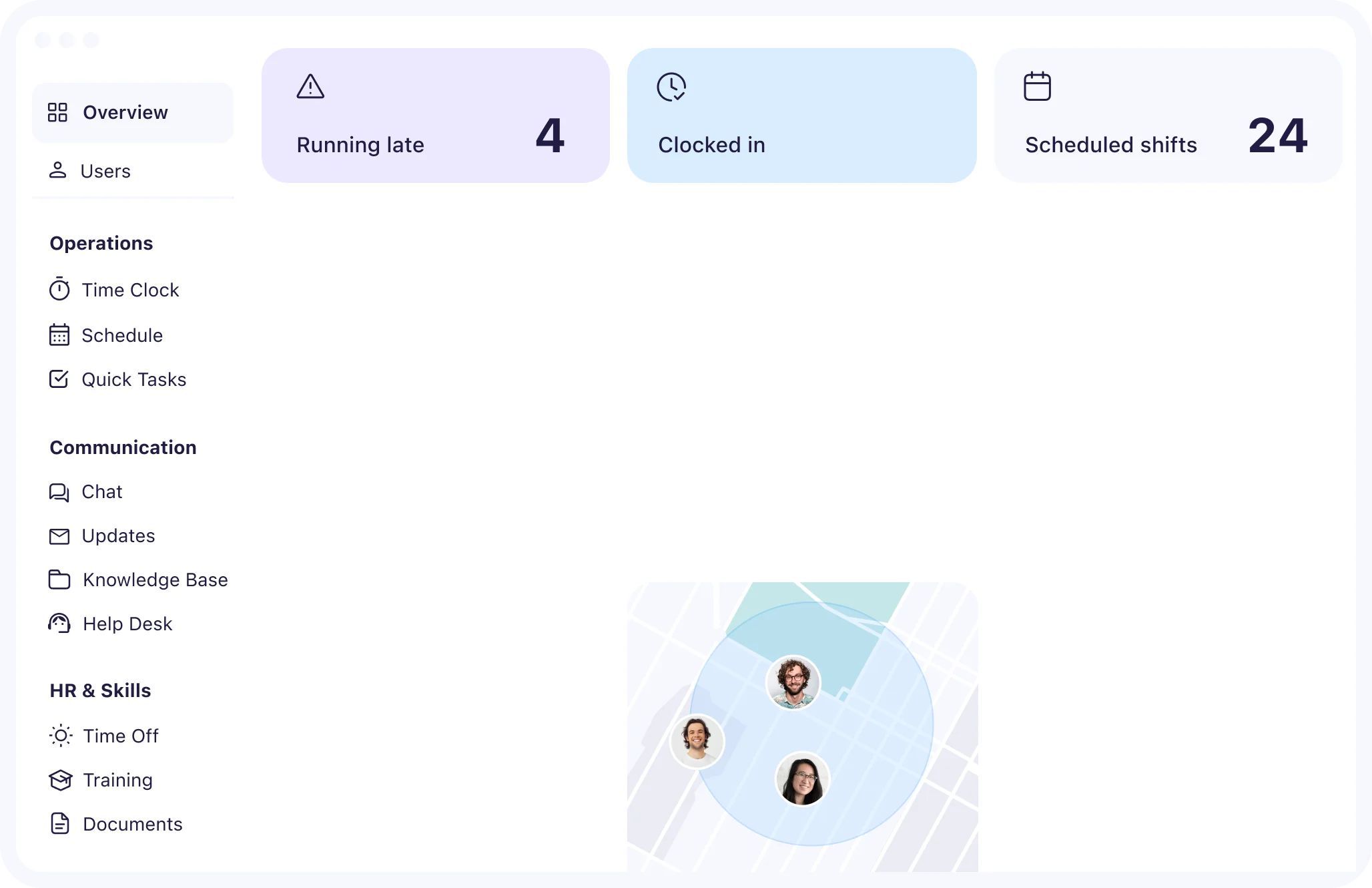Click the Time Clock stopwatch icon
1372x888 pixels.
pyautogui.click(x=59, y=290)
